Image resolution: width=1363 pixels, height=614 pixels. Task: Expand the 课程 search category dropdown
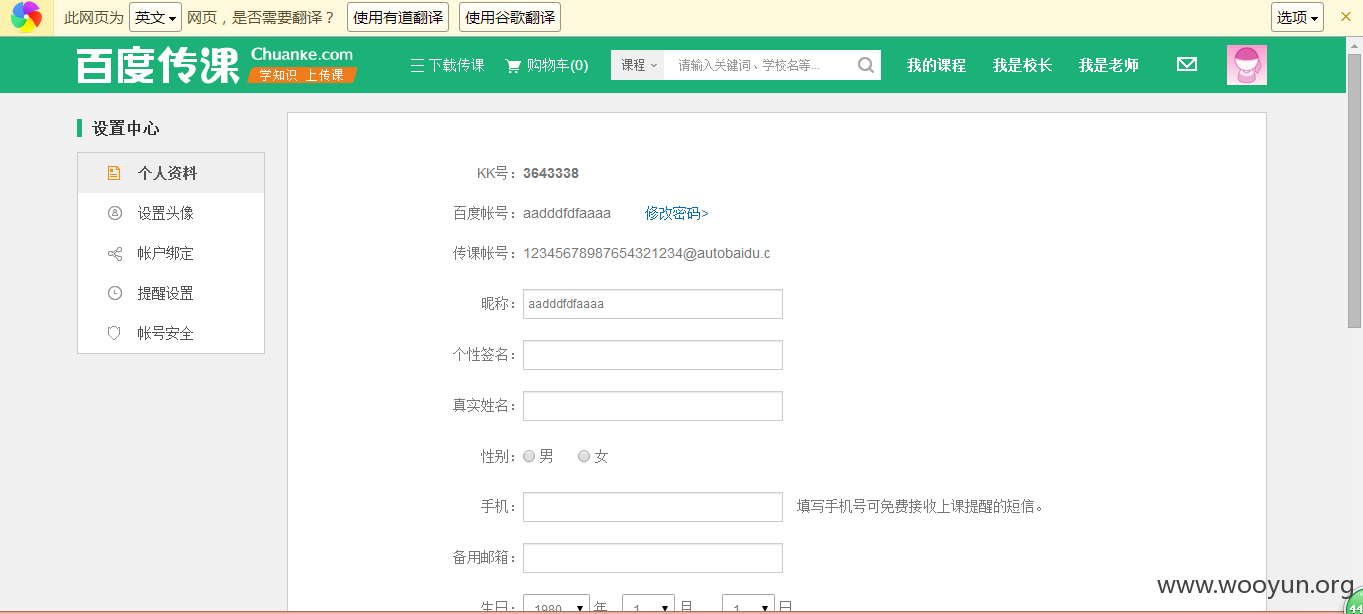tap(638, 65)
